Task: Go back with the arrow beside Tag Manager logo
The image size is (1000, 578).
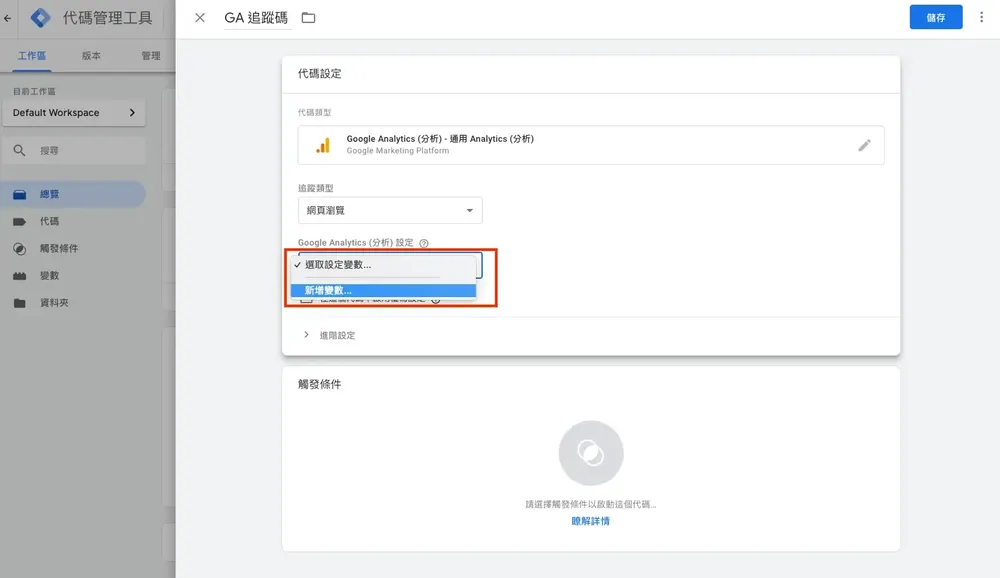Action: tap(8, 18)
